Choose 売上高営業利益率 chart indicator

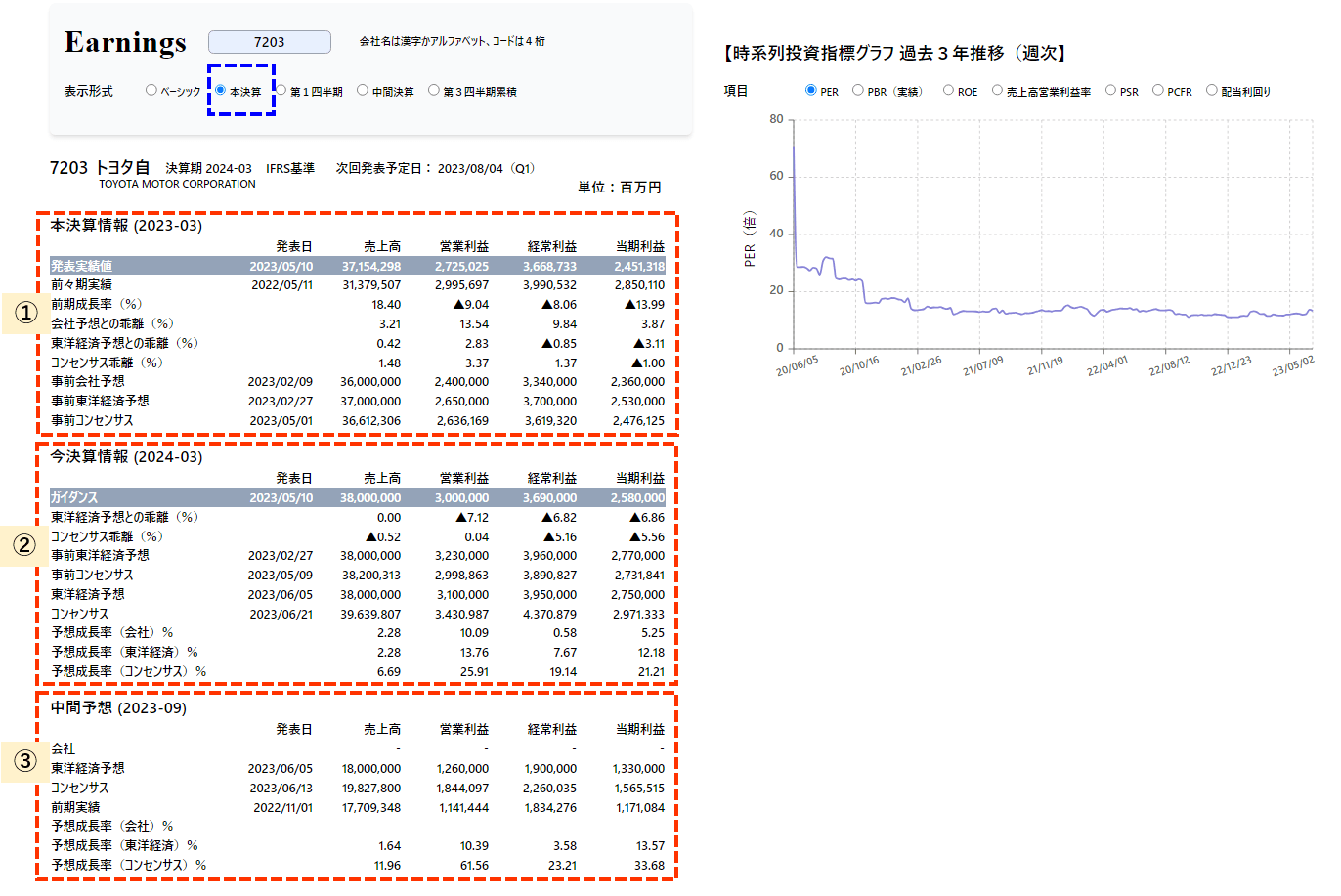tap(997, 91)
